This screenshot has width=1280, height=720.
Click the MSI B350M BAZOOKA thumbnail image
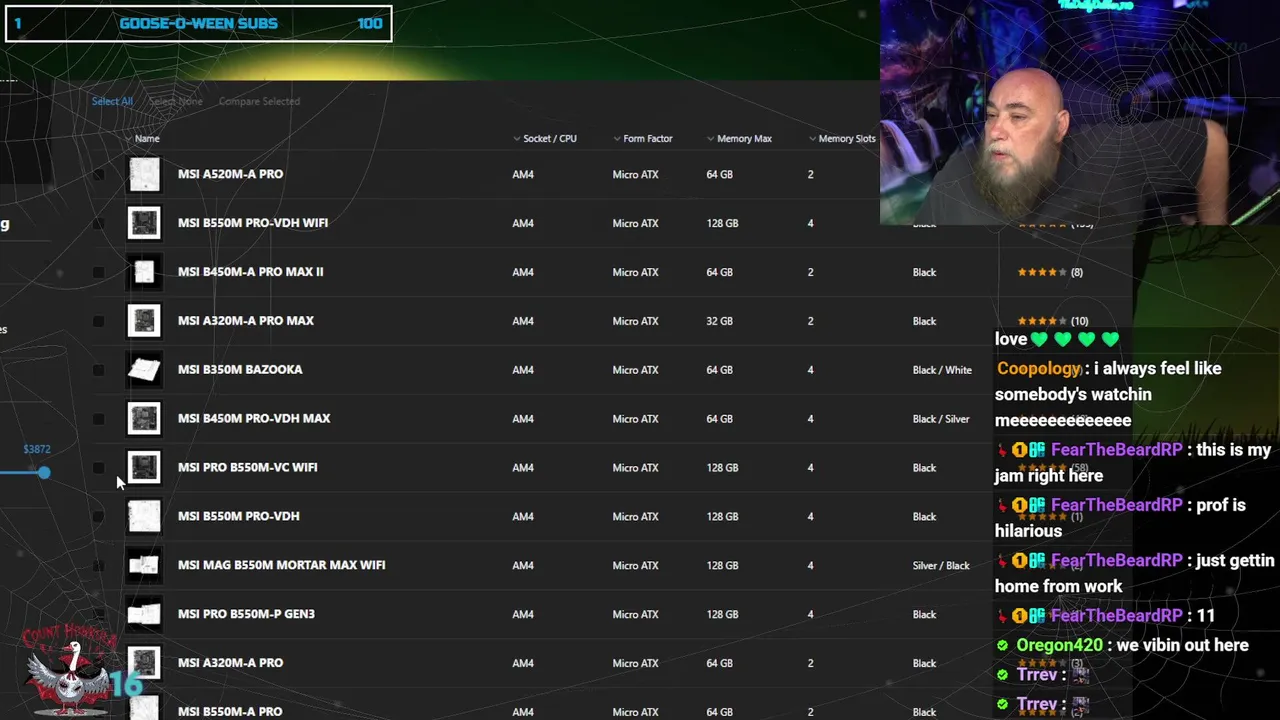pyautogui.click(x=144, y=370)
